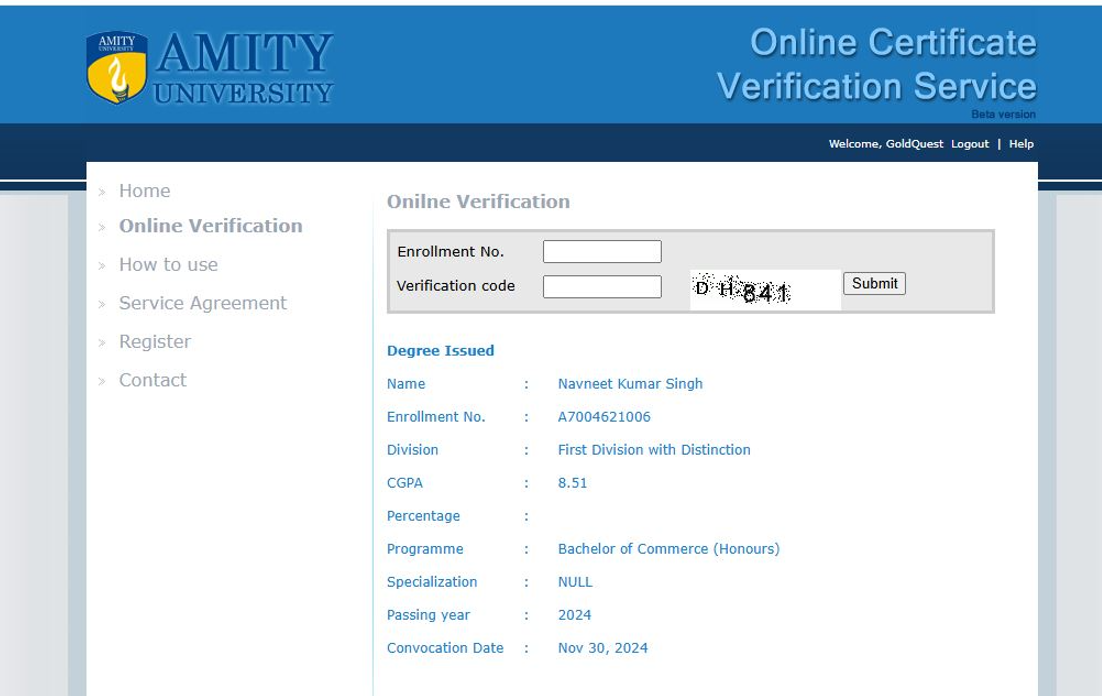
Task: Select Online Verification in sidebar
Action: [x=211, y=226]
